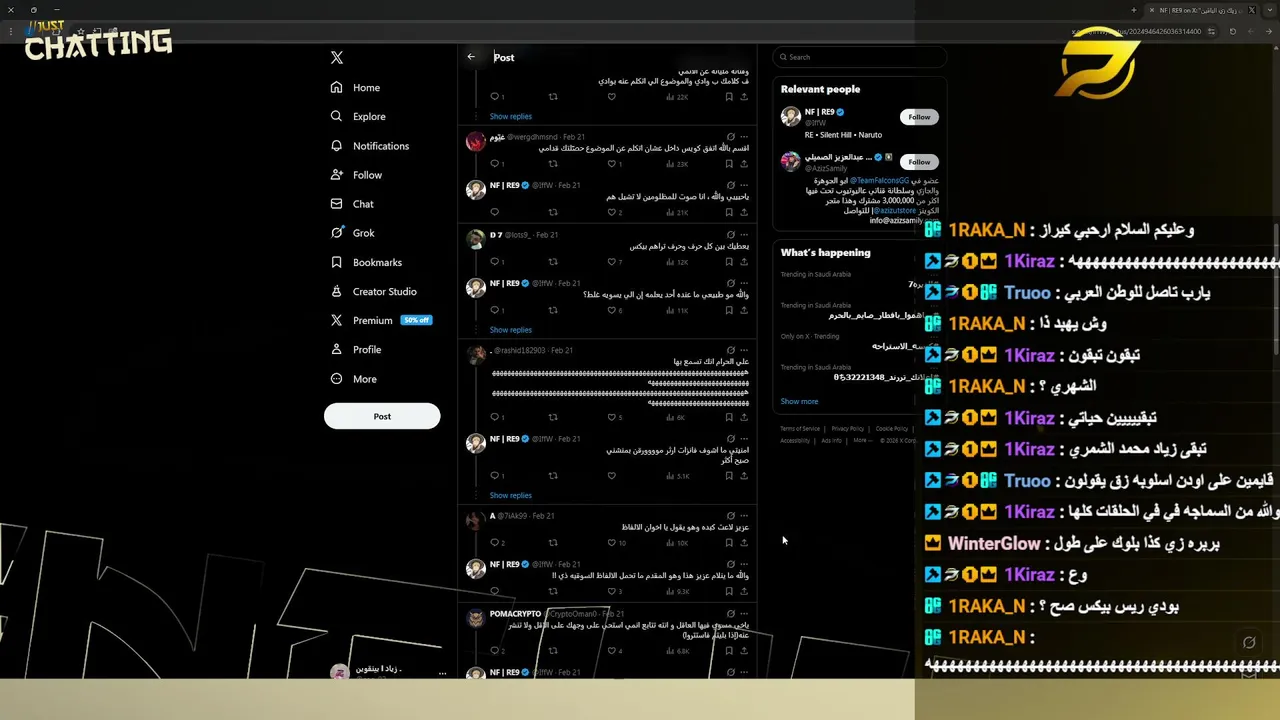Open more options on D 7 reply
Screen dimensions: 1280x720
pos(744,235)
